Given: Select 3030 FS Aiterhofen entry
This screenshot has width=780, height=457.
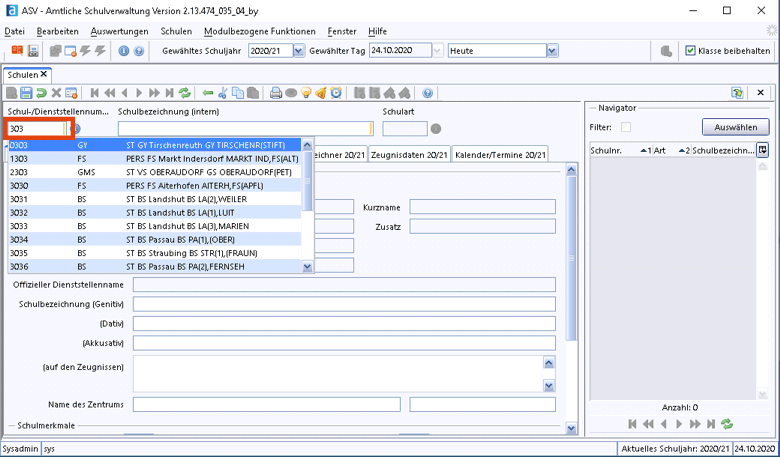Looking at the screenshot, I should [x=155, y=185].
